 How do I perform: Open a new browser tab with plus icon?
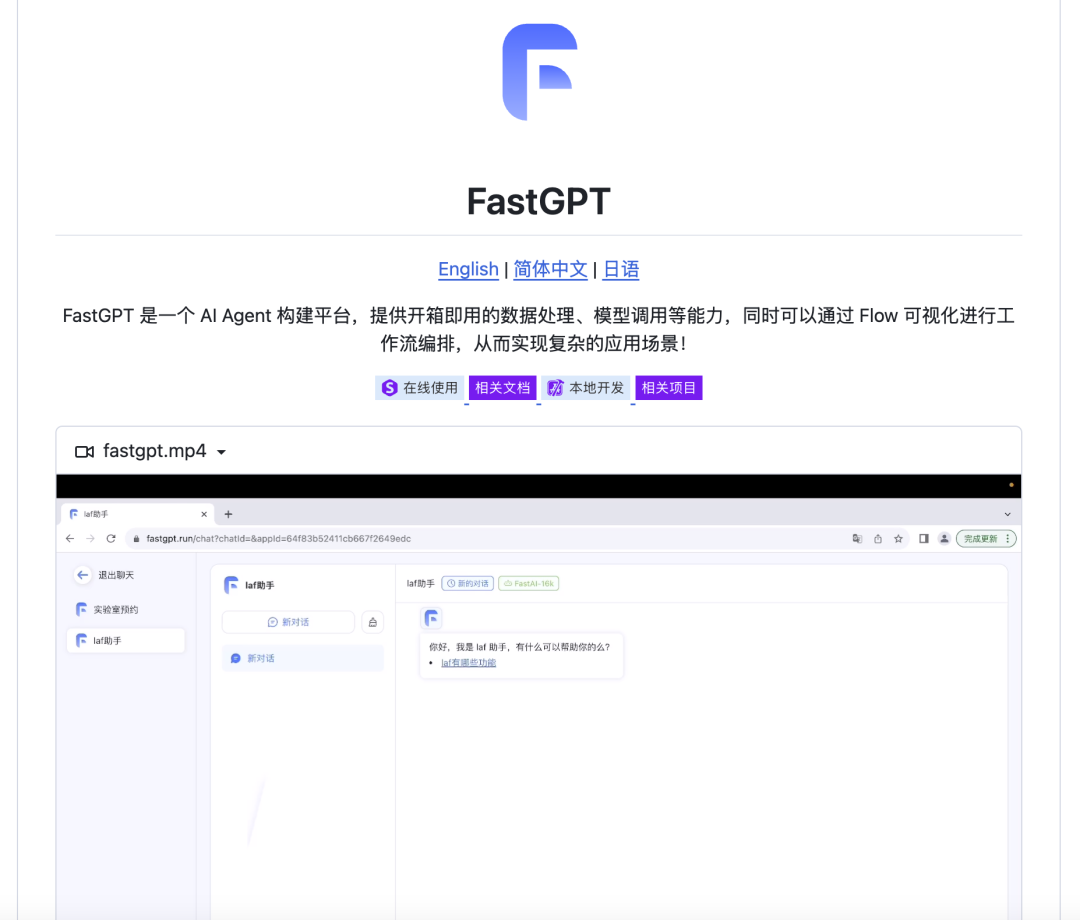click(x=229, y=514)
